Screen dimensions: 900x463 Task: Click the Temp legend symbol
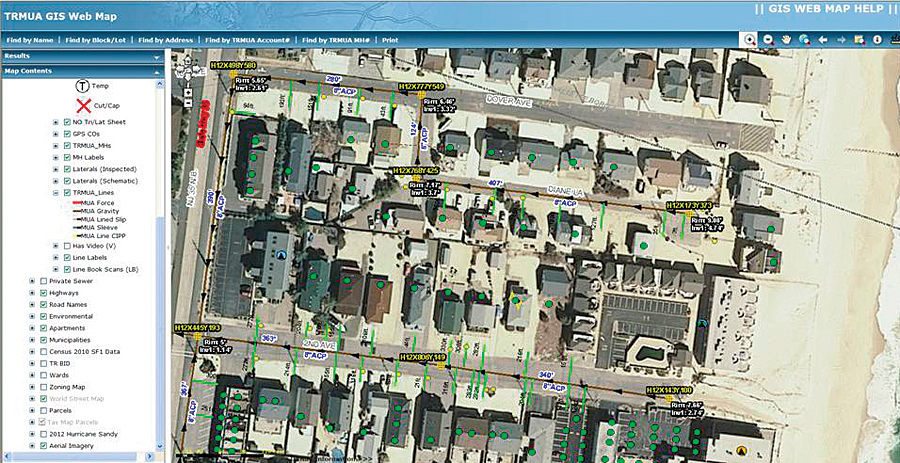[x=82, y=86]
